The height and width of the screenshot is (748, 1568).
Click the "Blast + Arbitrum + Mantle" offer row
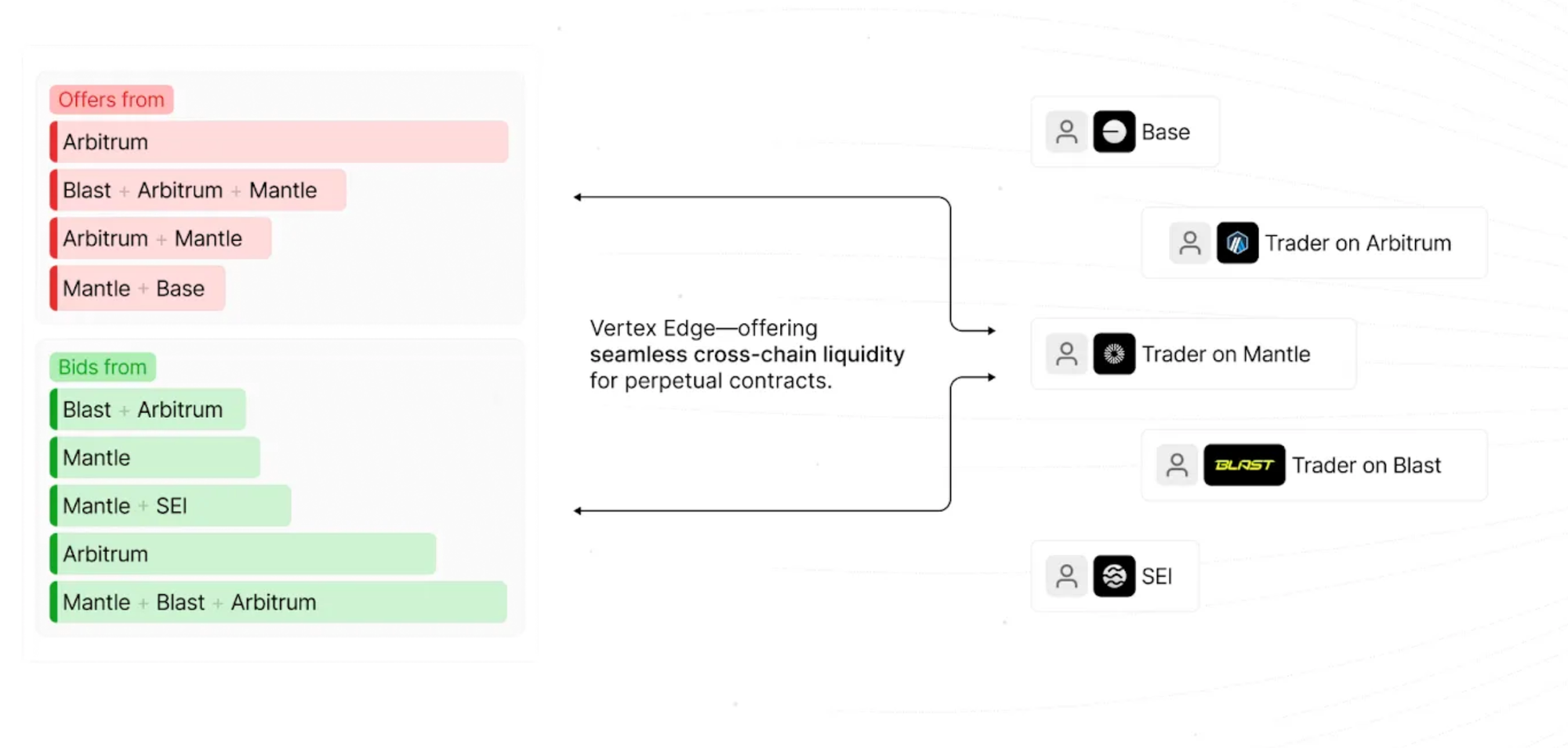click(x=198, y=191)
